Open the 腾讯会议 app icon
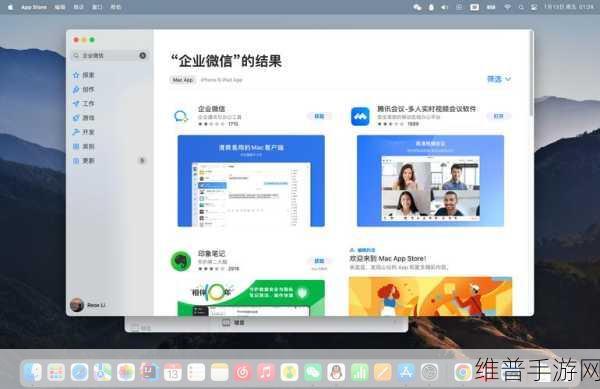Image resolution: width=600 pixels, height=389 pixels. [360, 116]
